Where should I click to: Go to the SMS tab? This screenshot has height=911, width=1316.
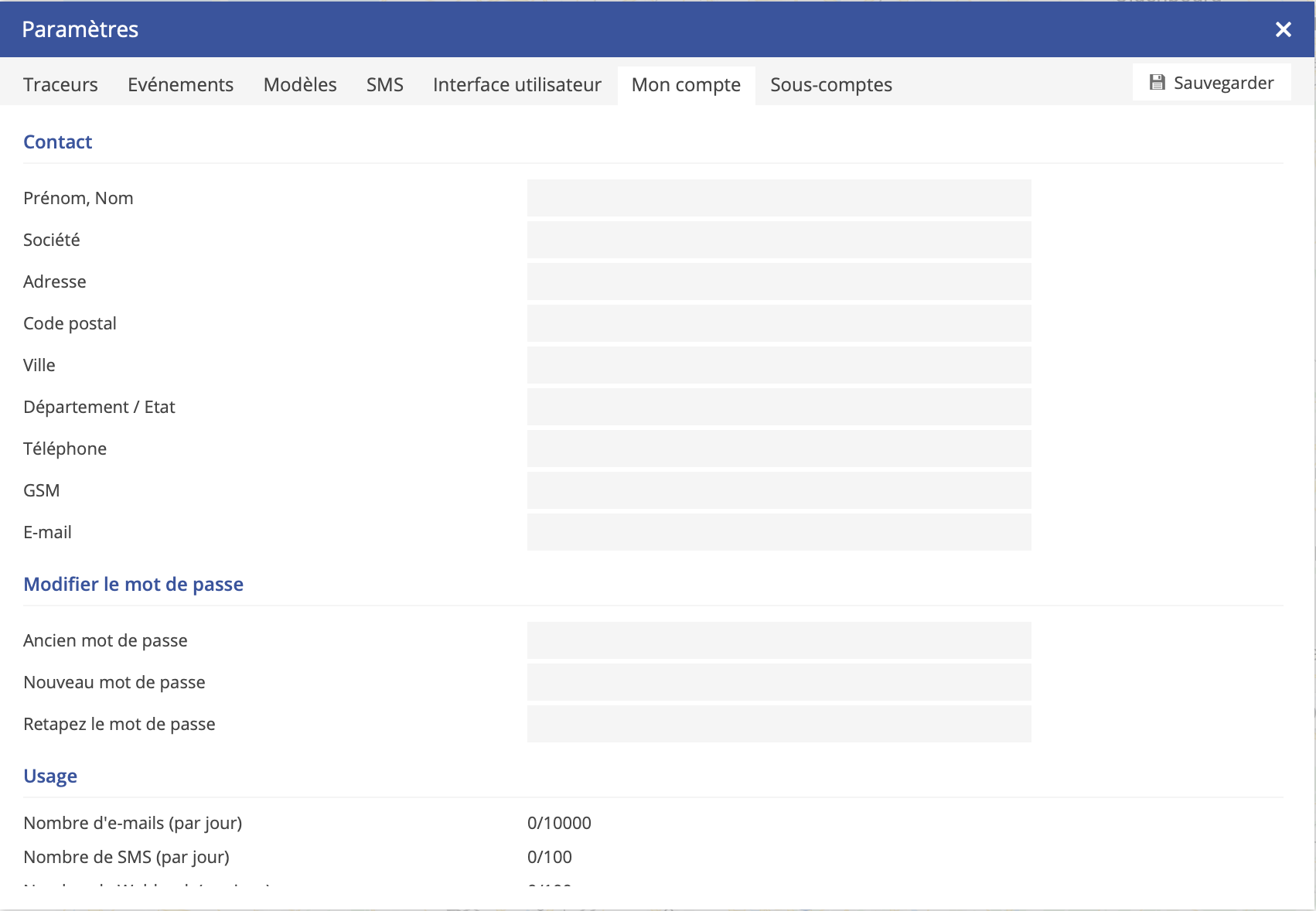384,84
